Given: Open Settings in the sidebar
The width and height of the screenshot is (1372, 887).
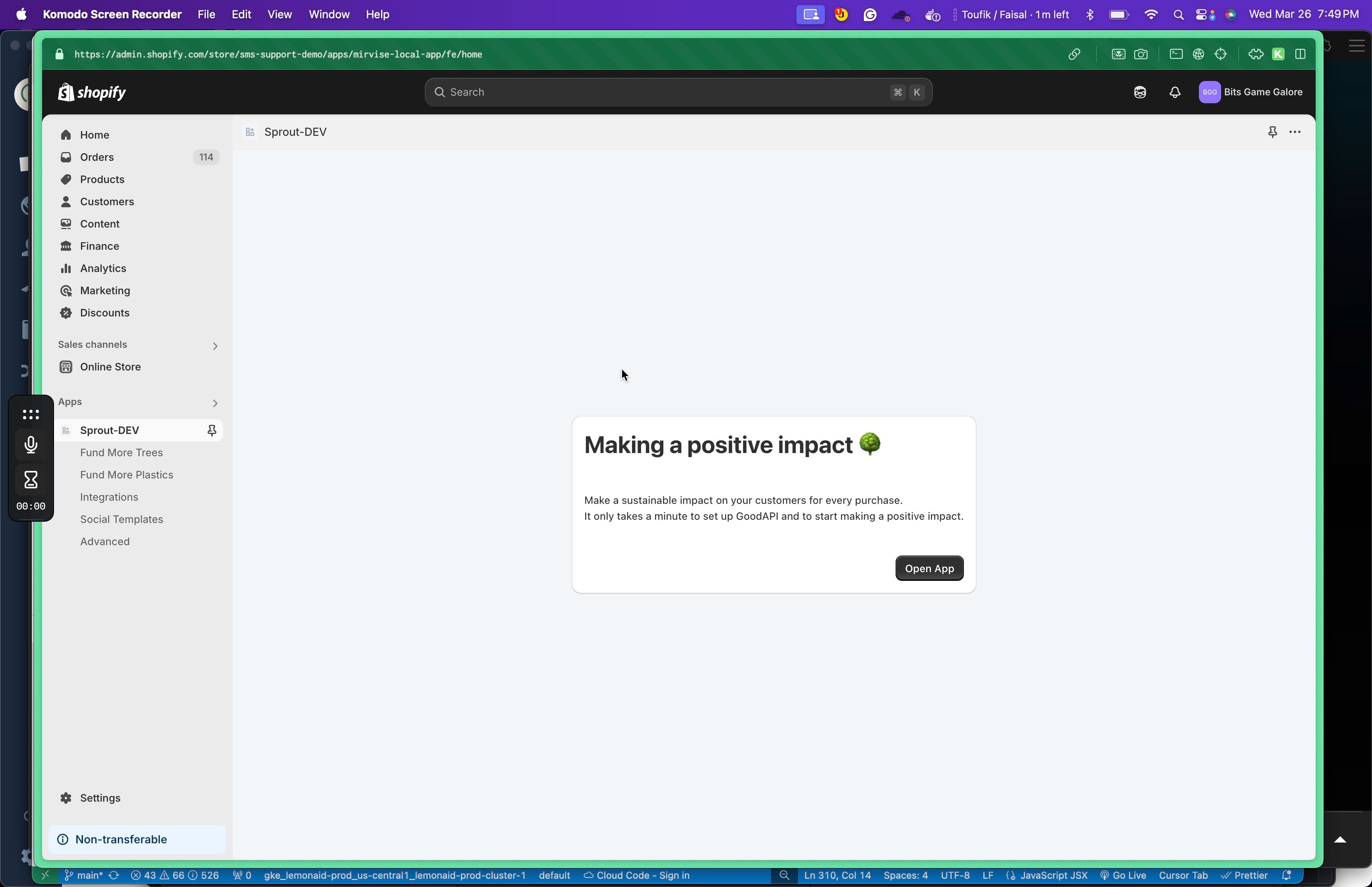Looking at the screenshot, I should coord(100,798).
